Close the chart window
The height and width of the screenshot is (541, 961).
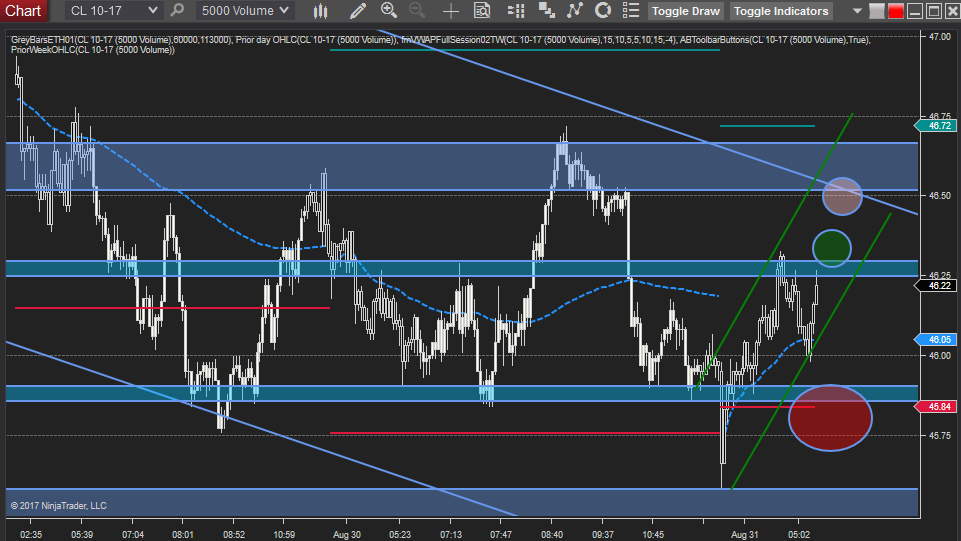tap(952, 11)
